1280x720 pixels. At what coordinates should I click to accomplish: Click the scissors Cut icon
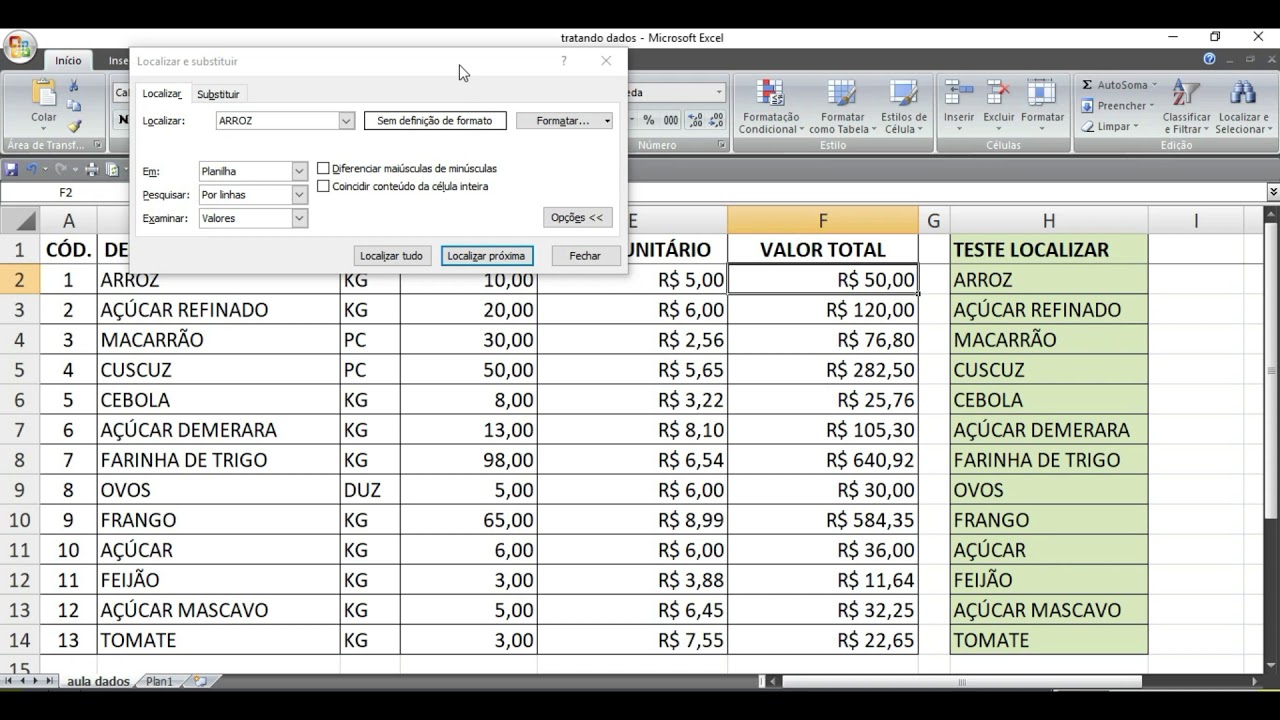tap(73, 86)
